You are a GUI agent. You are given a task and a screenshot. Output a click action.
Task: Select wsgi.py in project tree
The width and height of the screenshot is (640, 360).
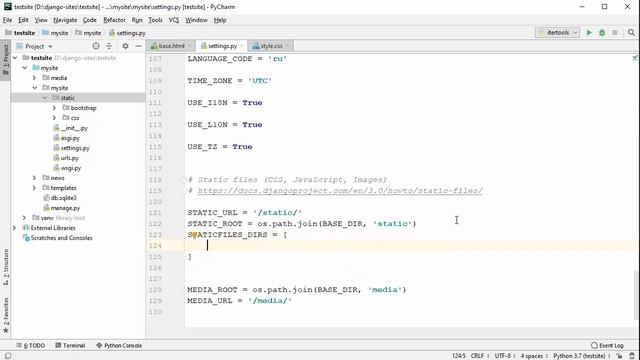tap(67, 168)
